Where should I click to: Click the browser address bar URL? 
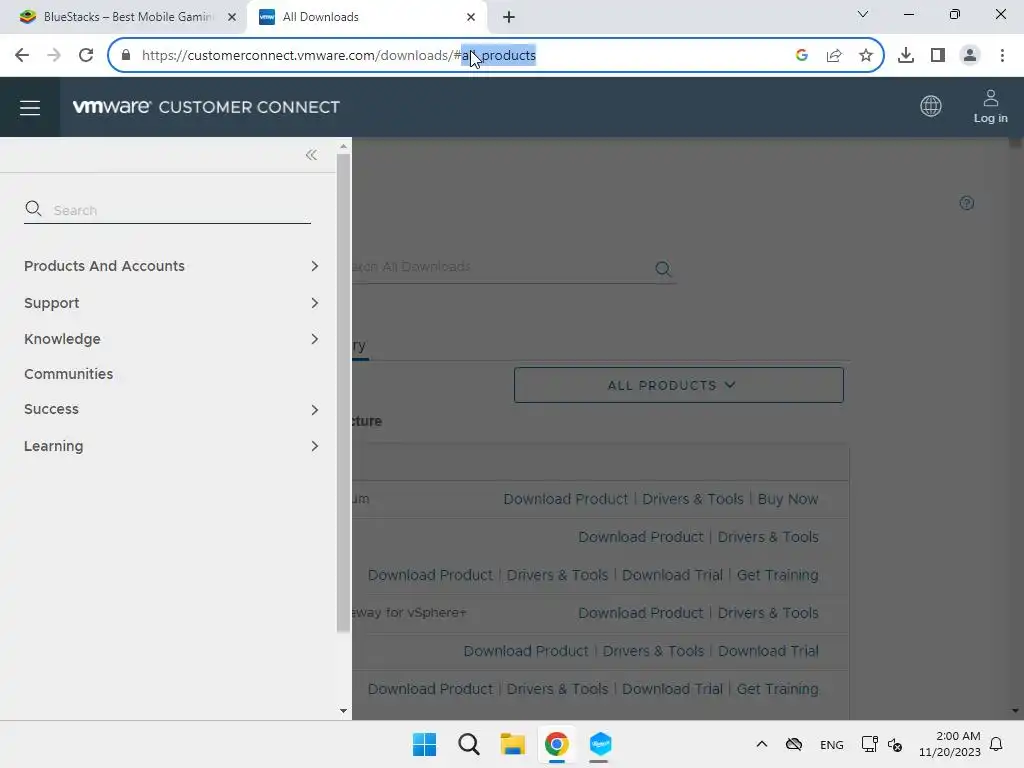point(338,56)
